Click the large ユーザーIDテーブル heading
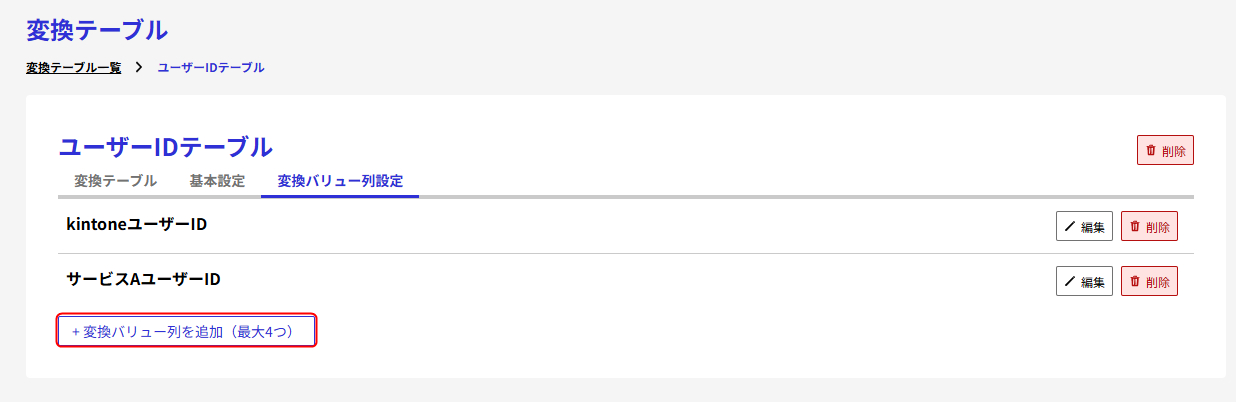 (166, 147)
